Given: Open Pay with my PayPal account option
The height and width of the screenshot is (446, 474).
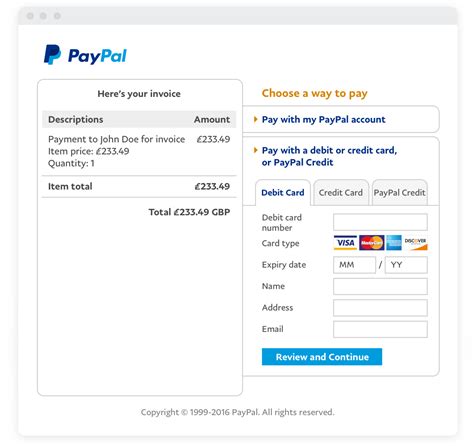Looking at the screenshot, I should click(323, 119).
